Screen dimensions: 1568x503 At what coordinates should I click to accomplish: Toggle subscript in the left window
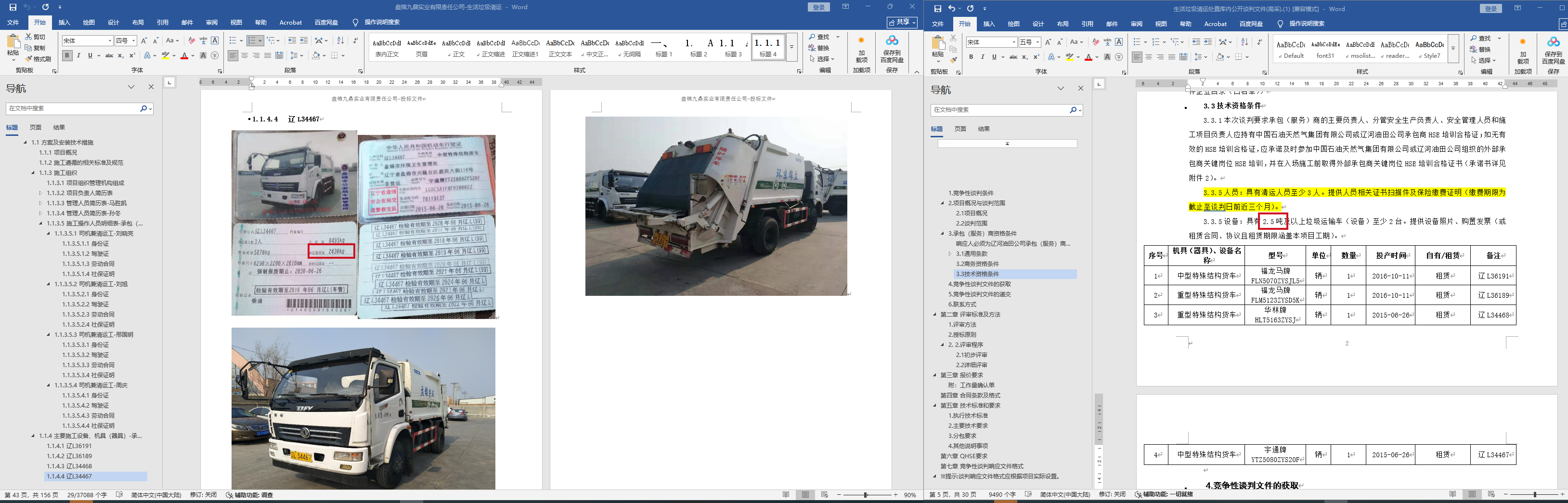(x=120, y=55)
